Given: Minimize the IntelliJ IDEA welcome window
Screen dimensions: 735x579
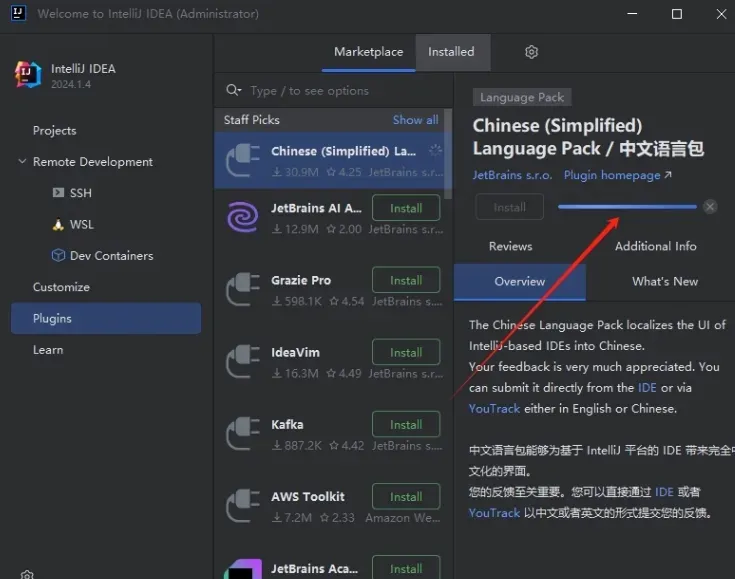Looking at the screenshot, I should coord(632,14).
